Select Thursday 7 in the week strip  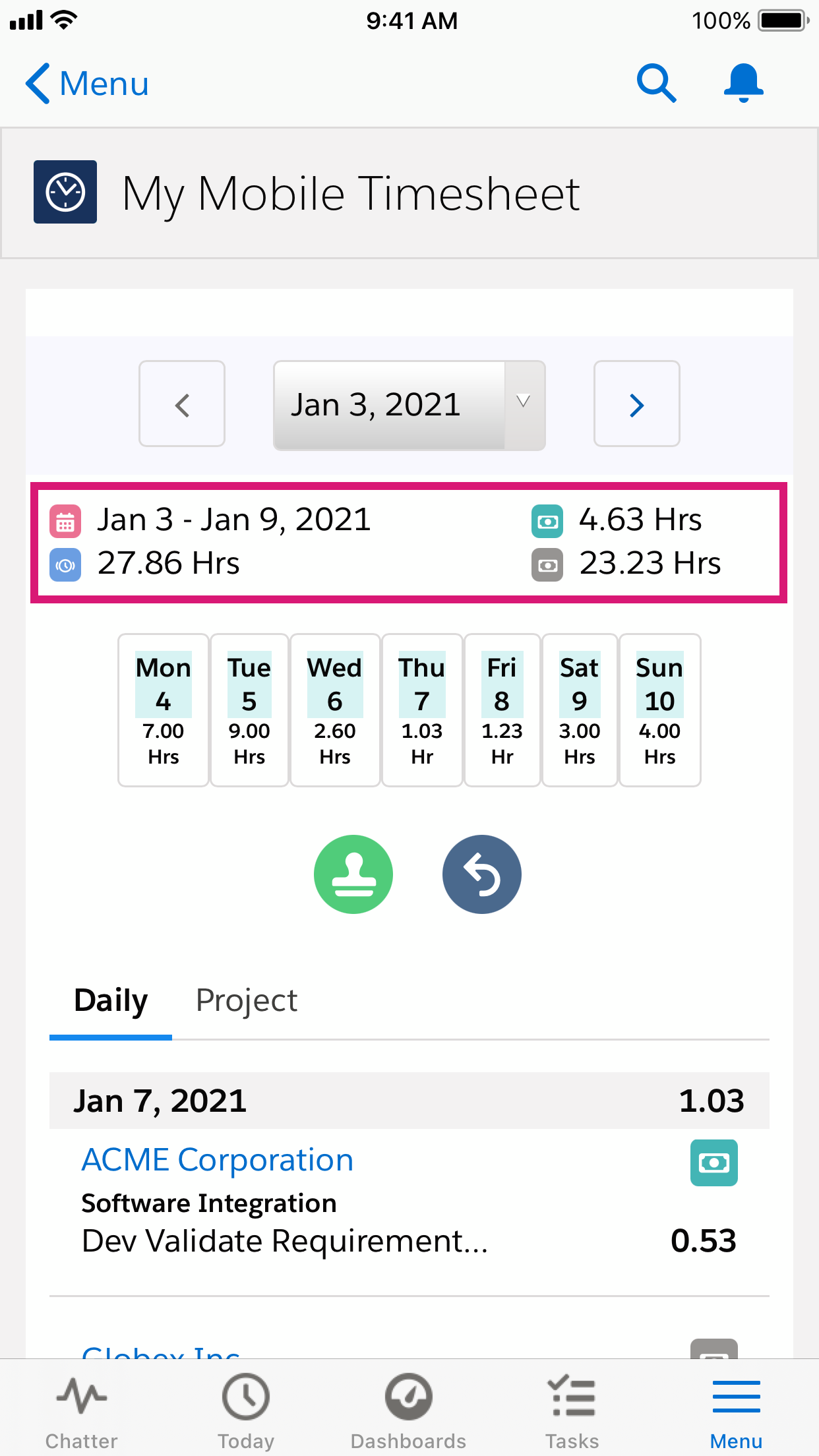(421, 710)
